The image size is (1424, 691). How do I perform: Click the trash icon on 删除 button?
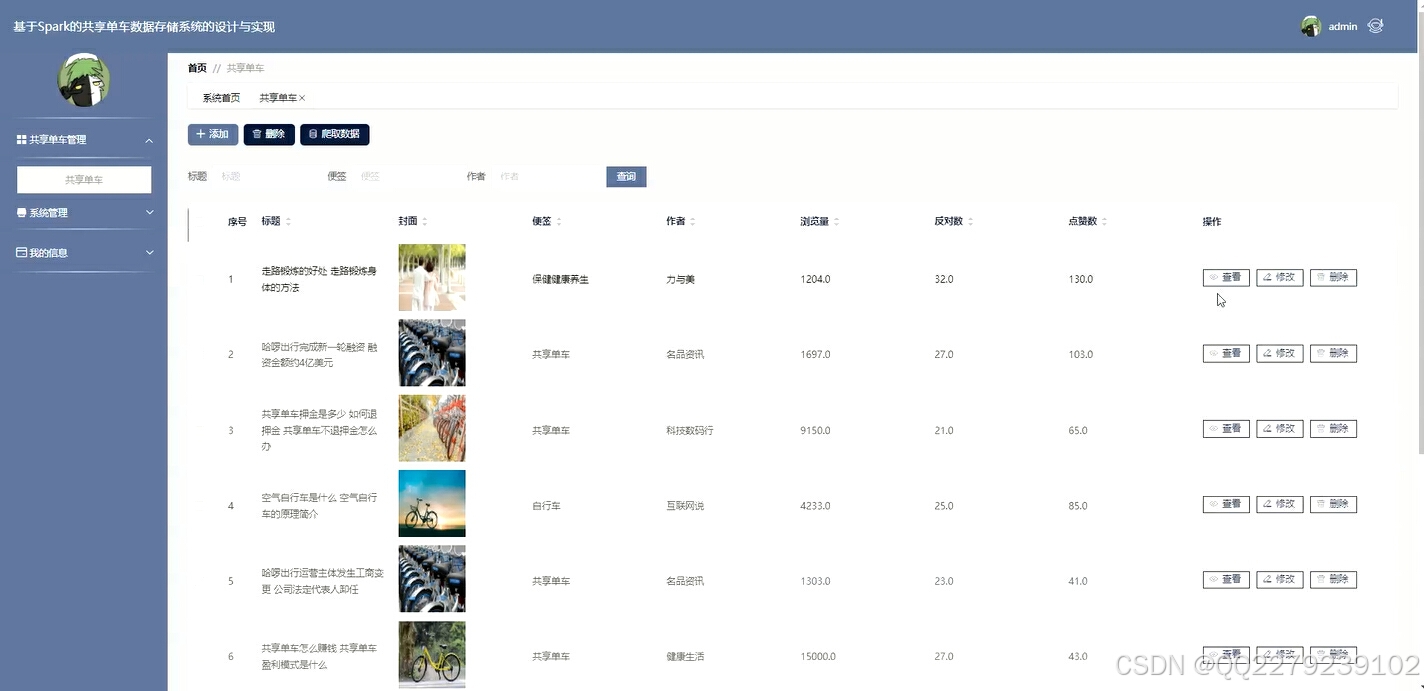tap(255, 133)
